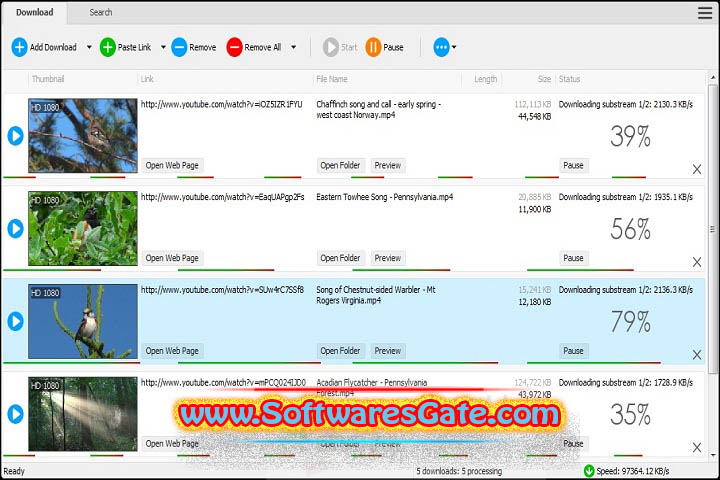Expand the Add Download dropdown arrow

[x=89, y=47]
